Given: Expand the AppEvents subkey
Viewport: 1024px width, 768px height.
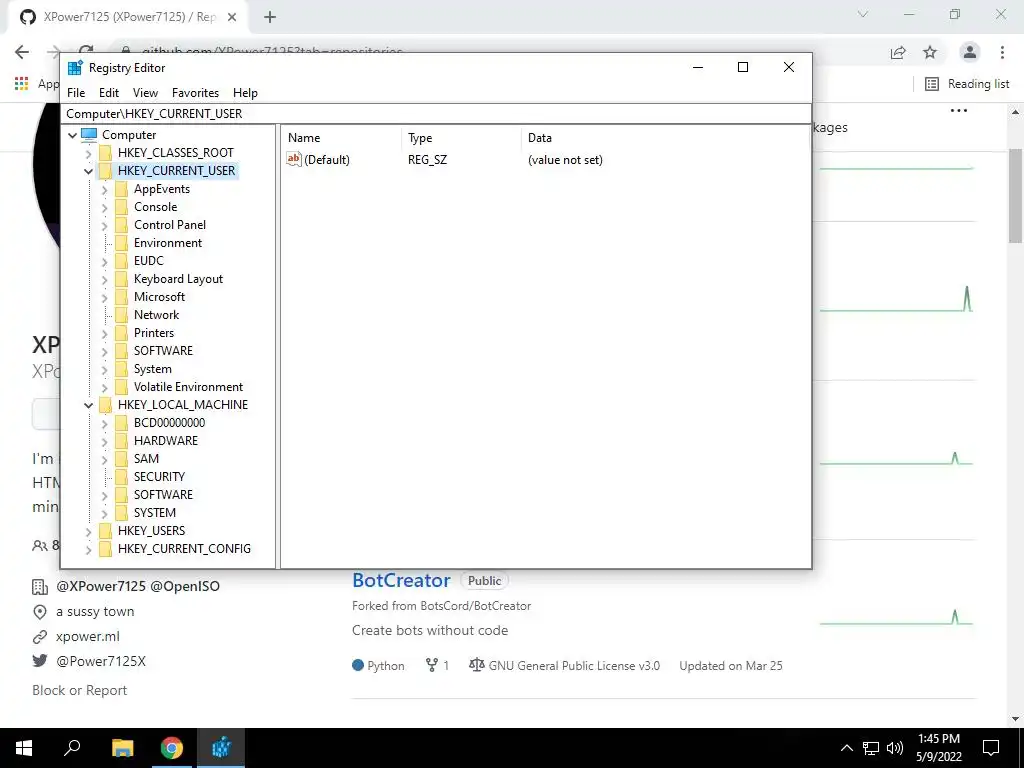Looking at the screenshot, I should click(x=104, y=189).
